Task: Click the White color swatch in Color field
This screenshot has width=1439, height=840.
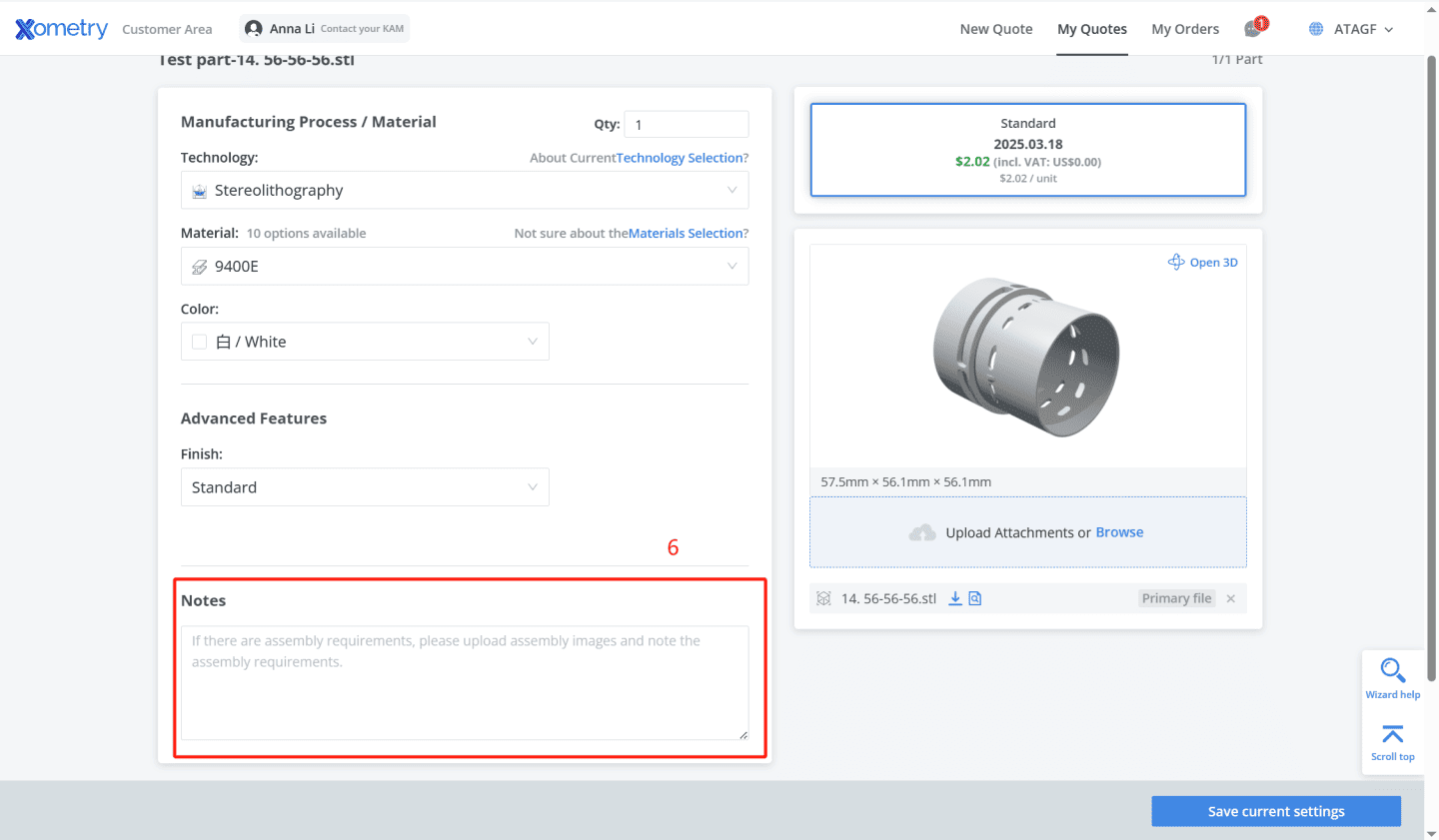Action: pos(198,341)
